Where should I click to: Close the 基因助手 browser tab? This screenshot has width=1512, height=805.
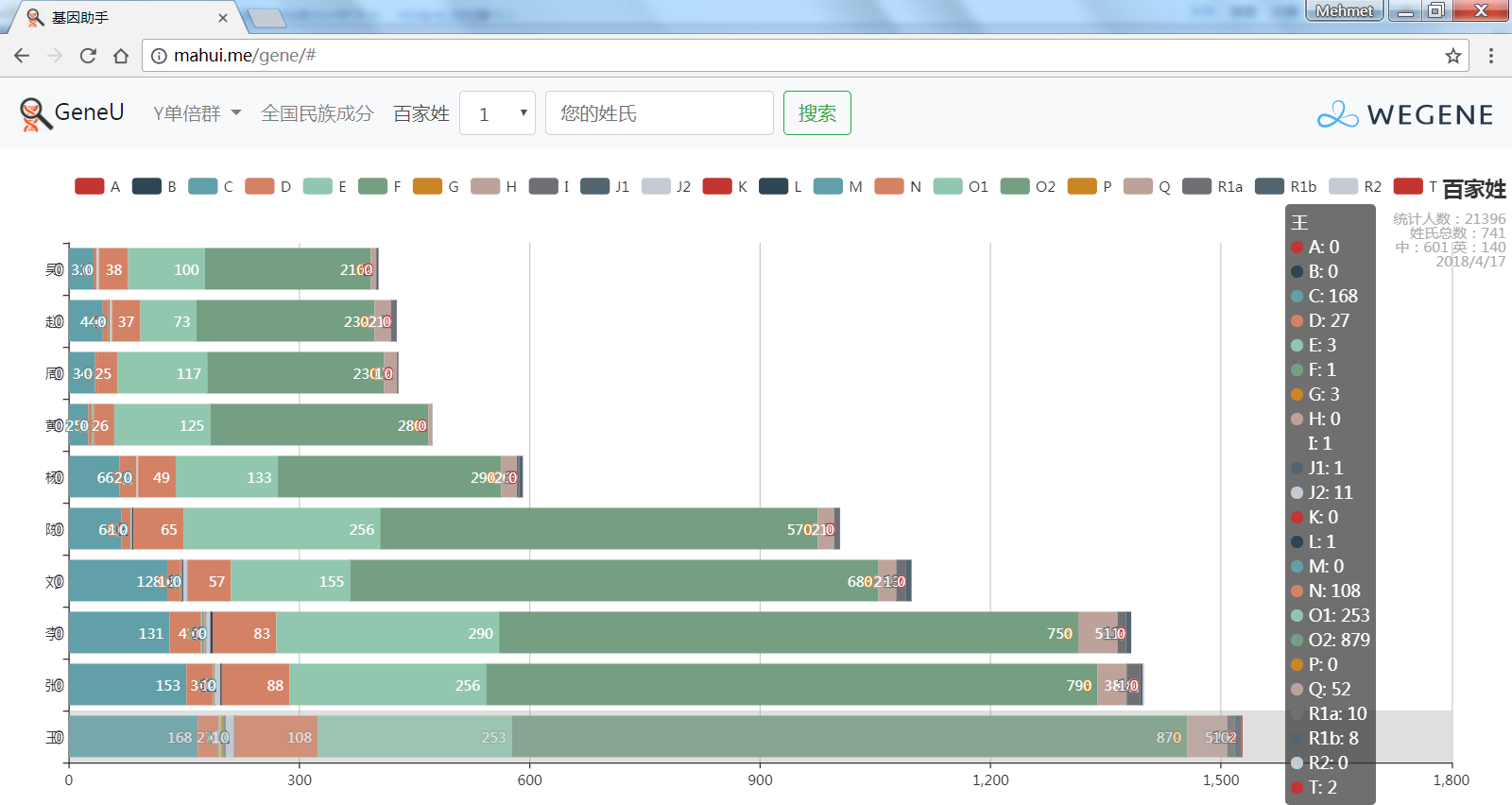click(x=223, y=18)
